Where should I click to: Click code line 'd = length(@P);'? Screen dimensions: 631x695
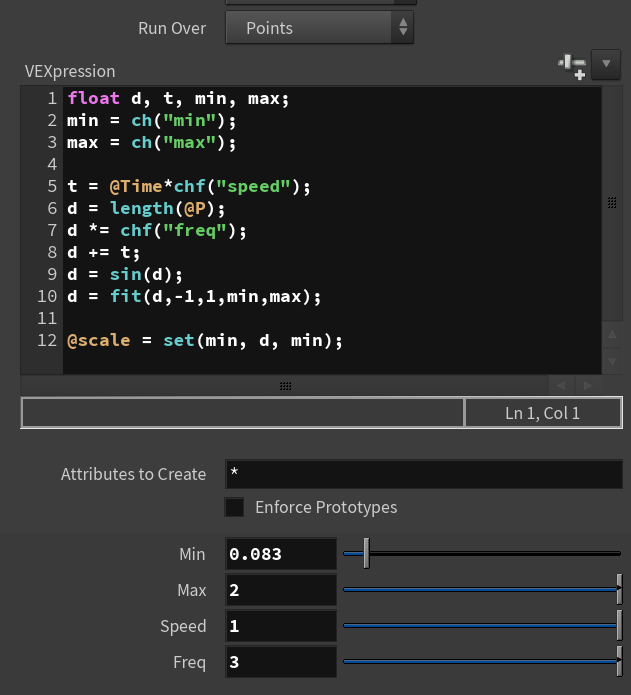coord(146,208)
